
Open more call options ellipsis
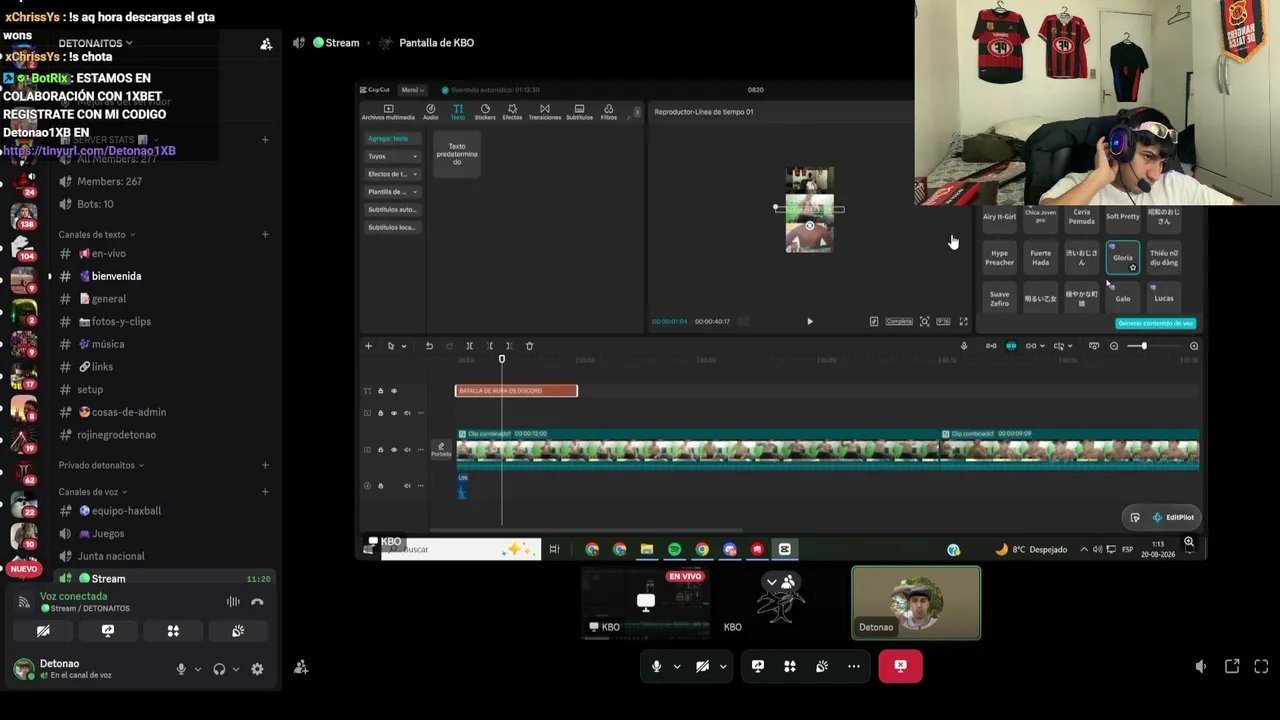[x=854, y=667]
